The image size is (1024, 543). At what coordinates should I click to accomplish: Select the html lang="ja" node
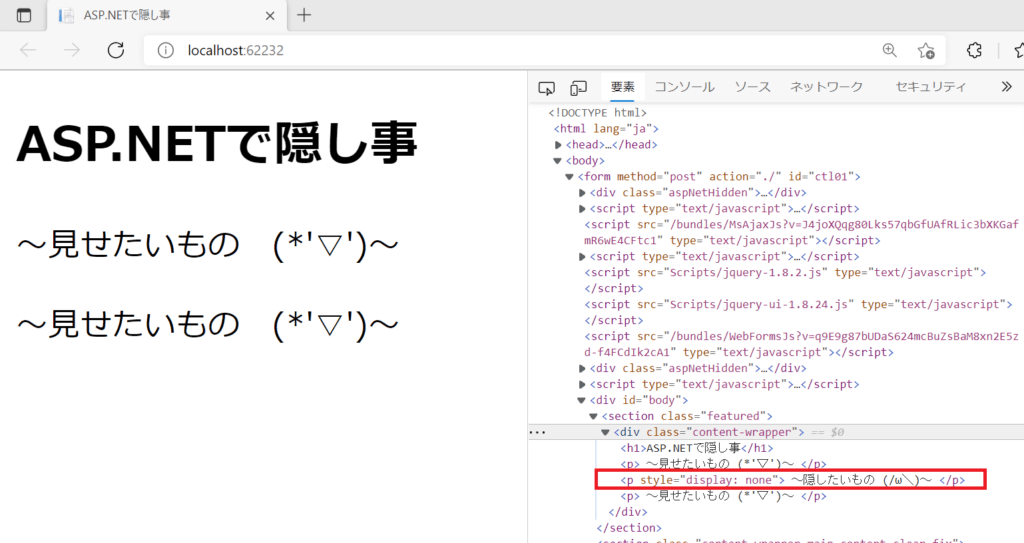(x=606, y=129)
